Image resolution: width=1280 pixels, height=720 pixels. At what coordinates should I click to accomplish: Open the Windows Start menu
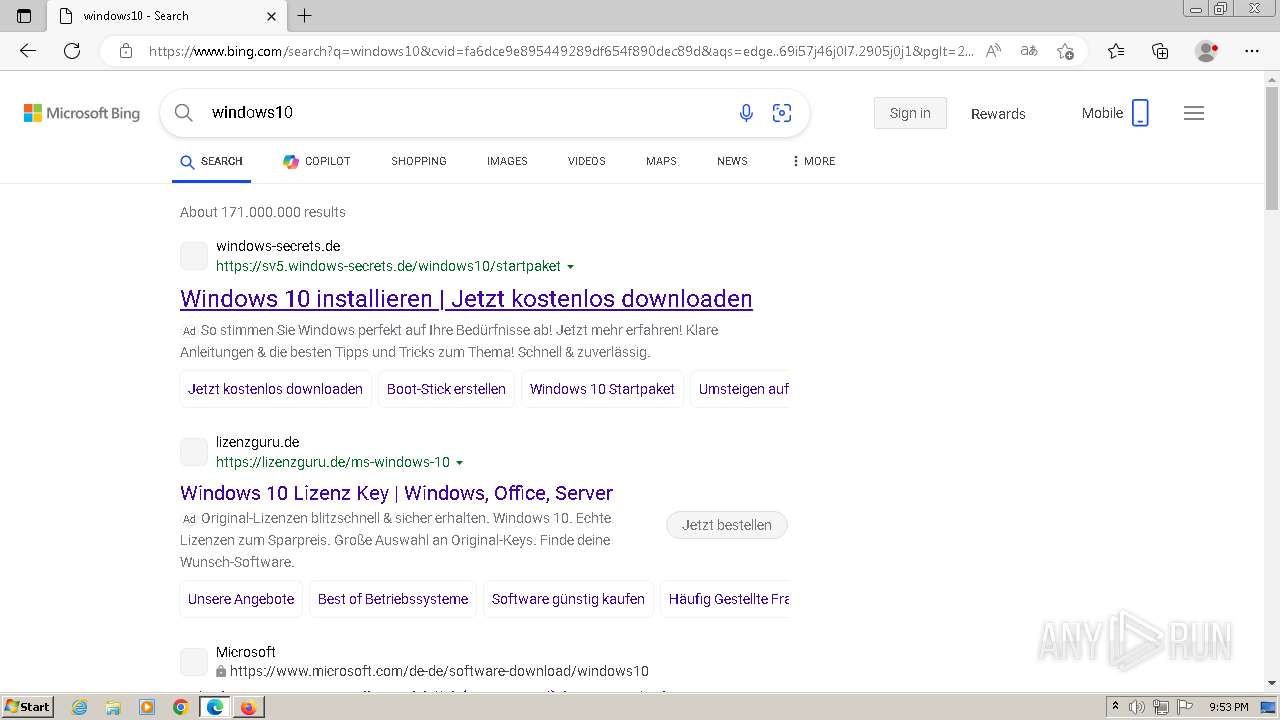(27, 707)
